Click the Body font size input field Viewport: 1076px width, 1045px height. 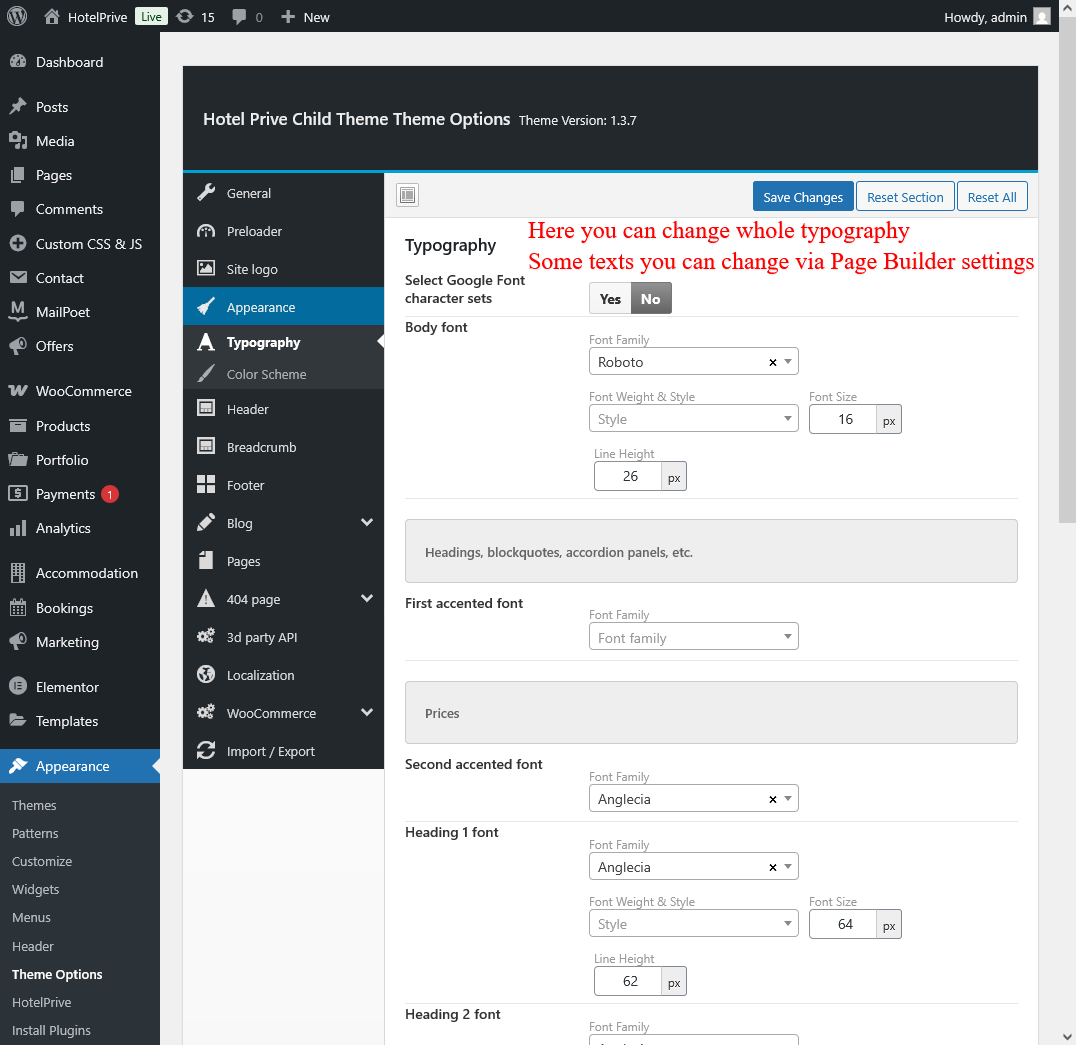(x=843, y=419)
